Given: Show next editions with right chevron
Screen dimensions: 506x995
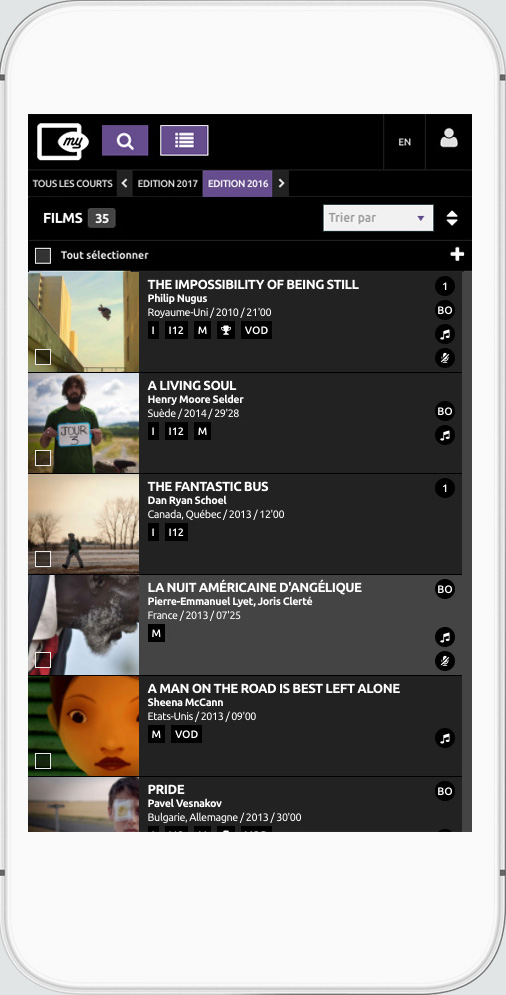Looking at the screenshot, I should 281,183.
